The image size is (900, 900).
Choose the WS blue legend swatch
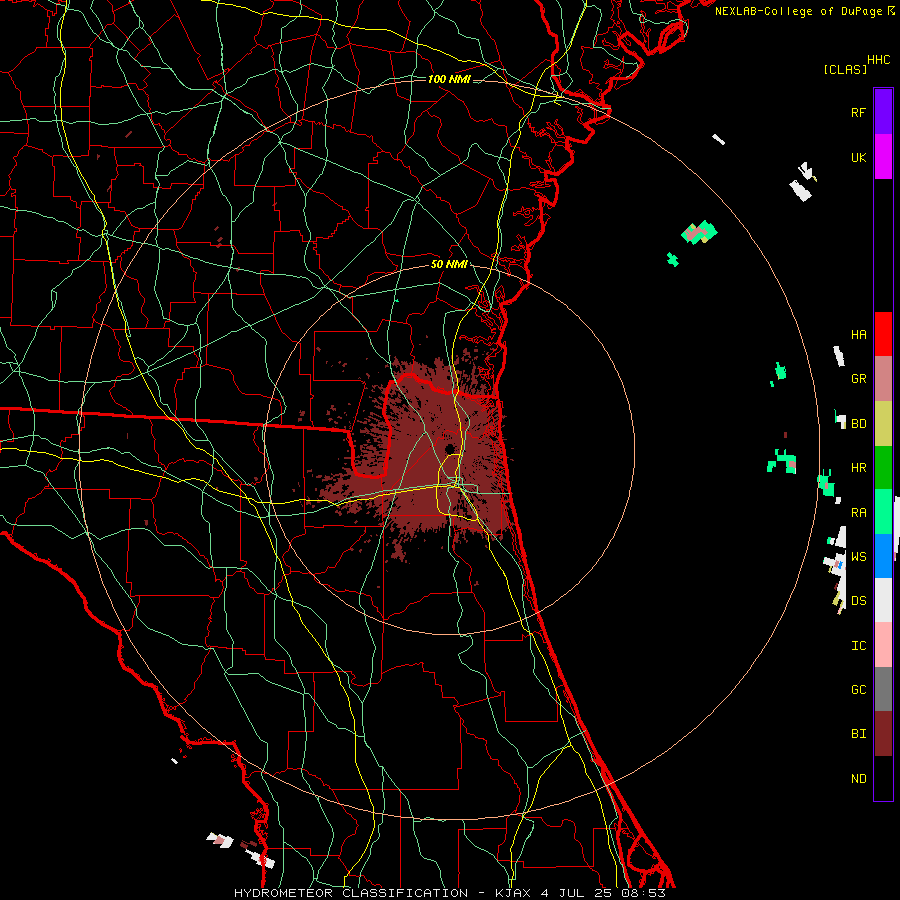pyautogui.click(x=883, y=556)
